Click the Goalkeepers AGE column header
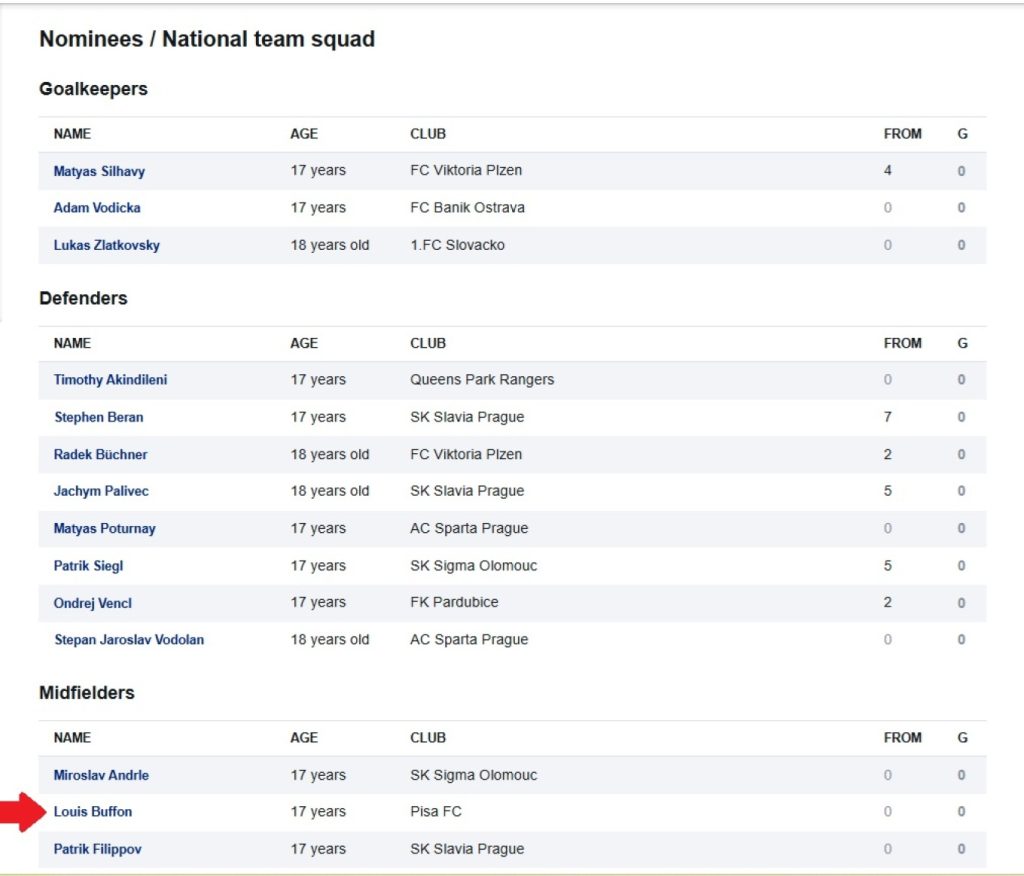The image size is (1024, 876). (304, 134)
